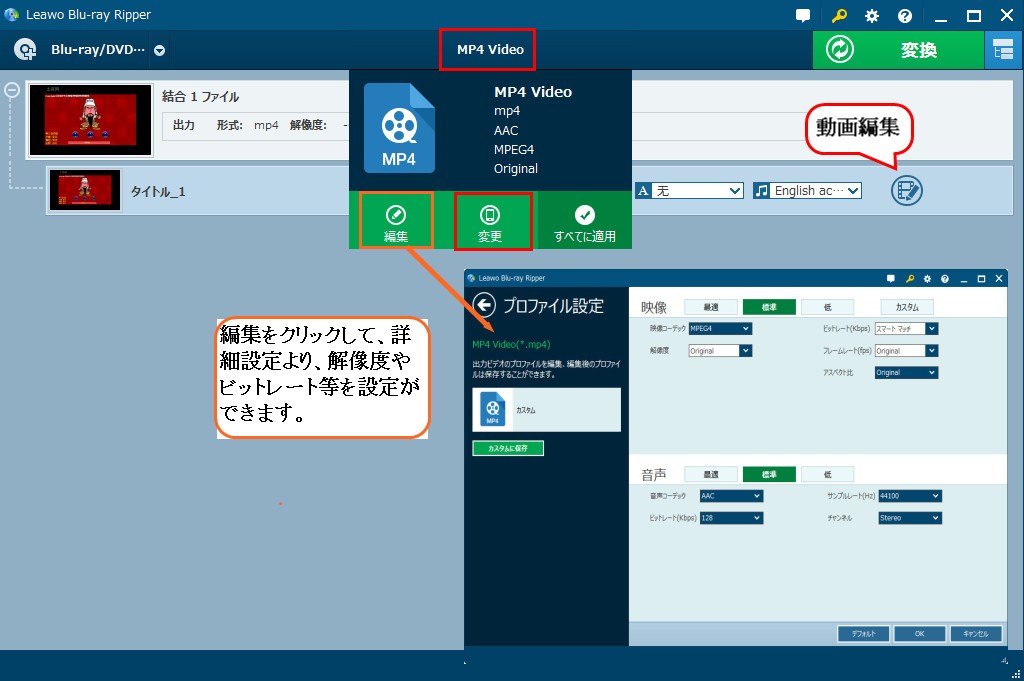Open the フレームレート Original dropdown

click(906, 351)
